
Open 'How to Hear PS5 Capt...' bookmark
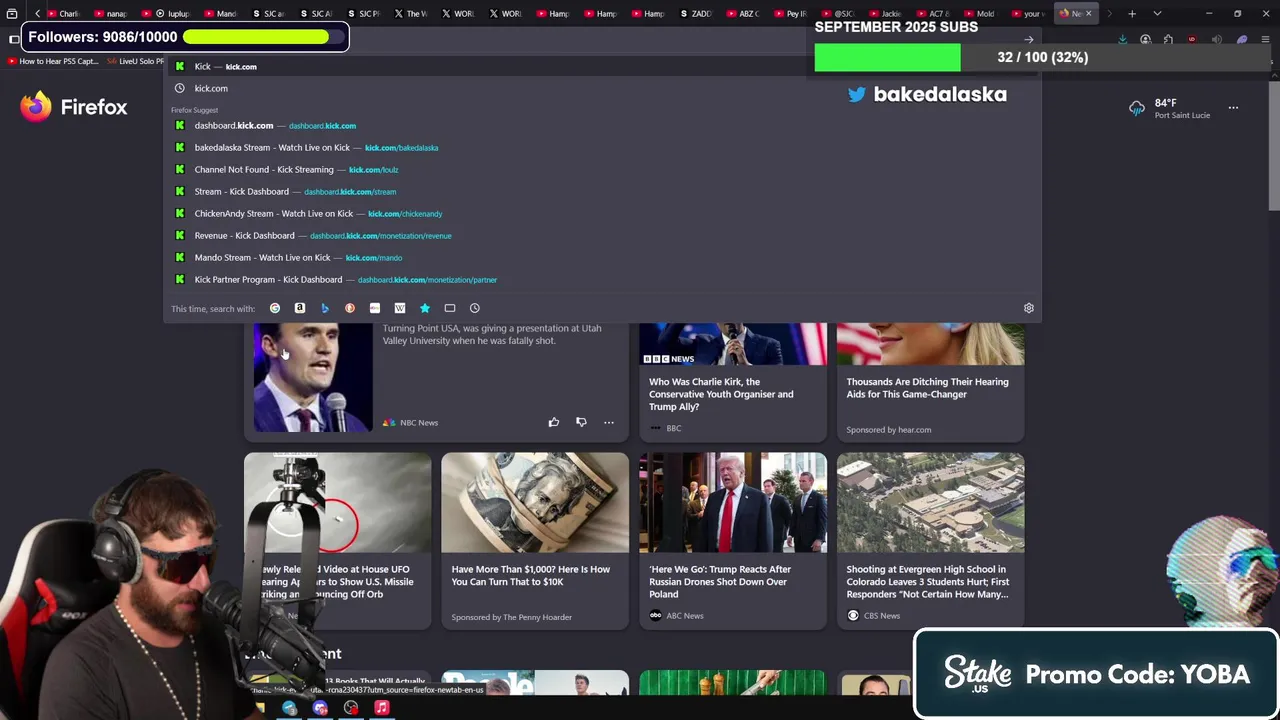pyautogui.click(x=52, y=61)
